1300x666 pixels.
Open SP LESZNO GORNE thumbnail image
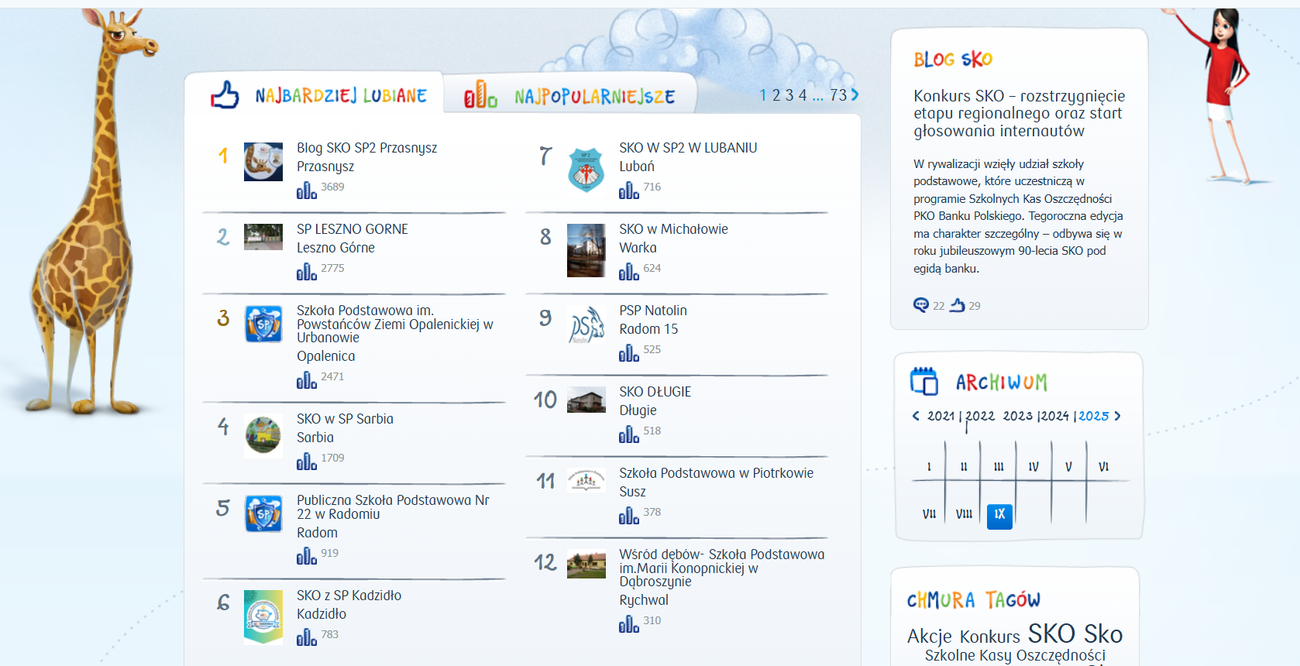click(x=263, y=237)
